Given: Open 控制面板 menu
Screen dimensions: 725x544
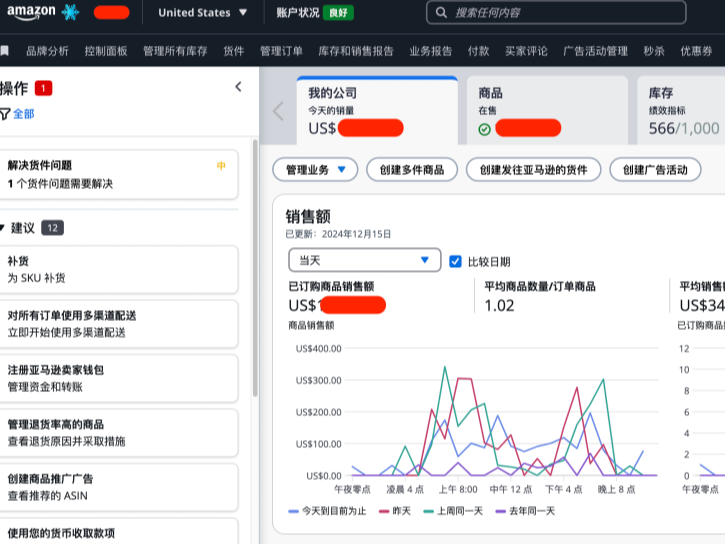Looking at the screenshot, I should [106, 51].
